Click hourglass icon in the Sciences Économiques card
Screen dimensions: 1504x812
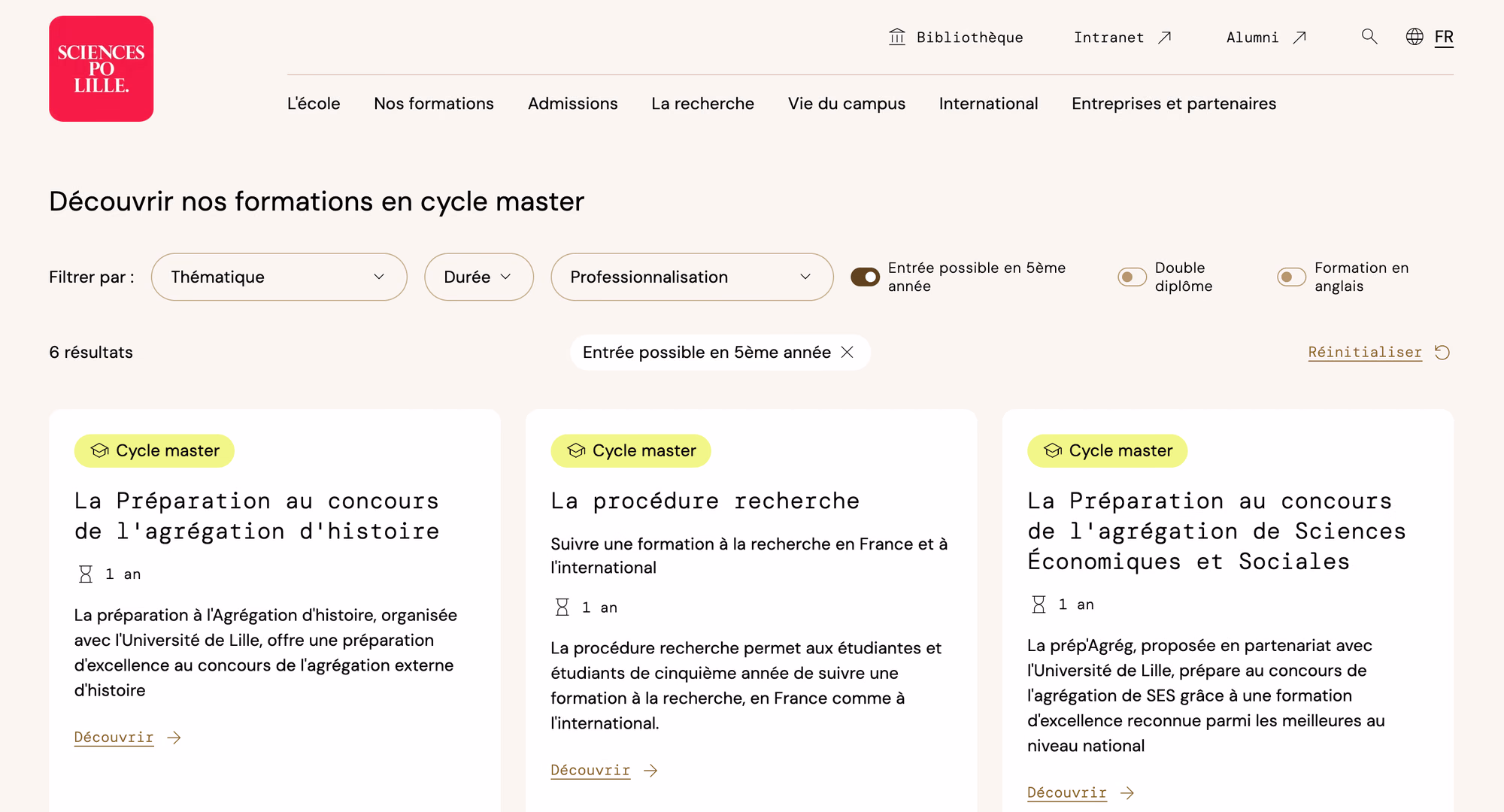(1039, 604)
